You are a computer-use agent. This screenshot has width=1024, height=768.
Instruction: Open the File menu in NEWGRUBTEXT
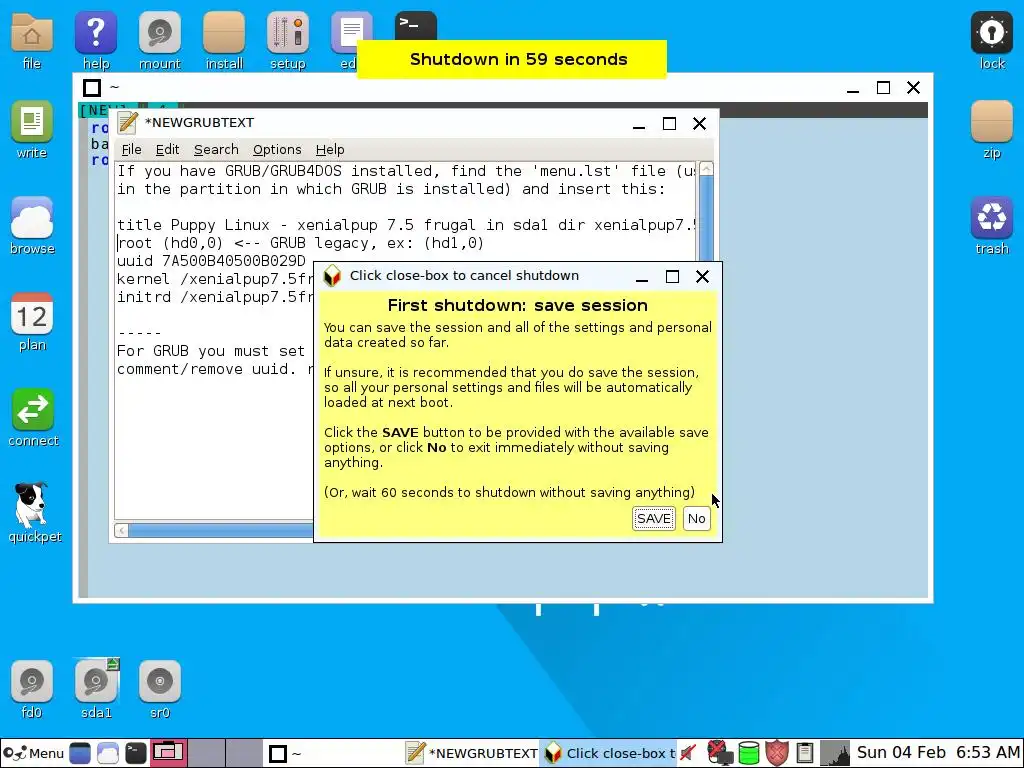(131, 150)
